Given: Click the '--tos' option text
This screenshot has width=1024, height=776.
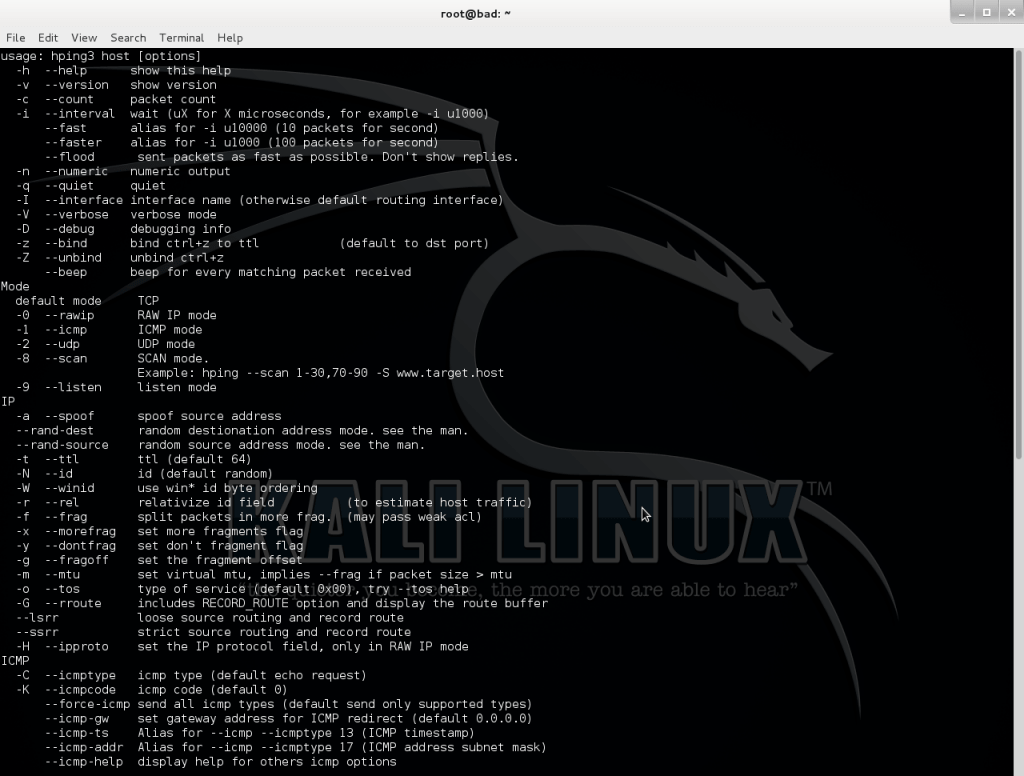Looking at the screenshot, I should pyautogui.click(x=62, y=589).
